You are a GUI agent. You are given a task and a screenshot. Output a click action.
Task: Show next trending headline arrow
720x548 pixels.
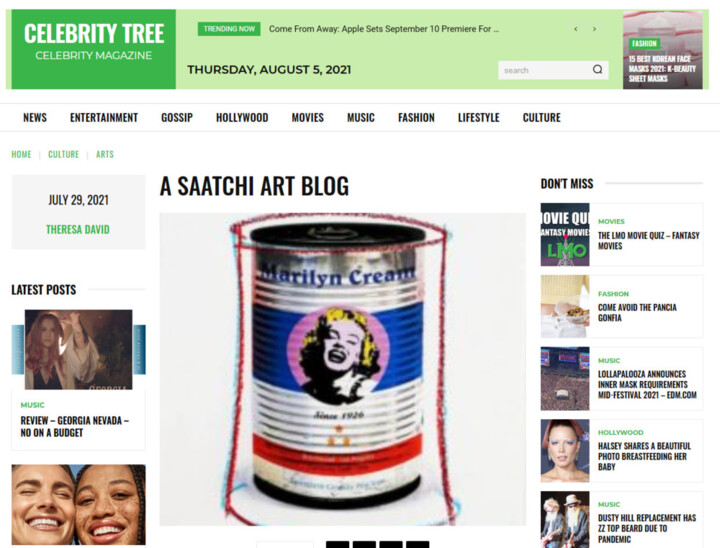[x=595, y=29]
